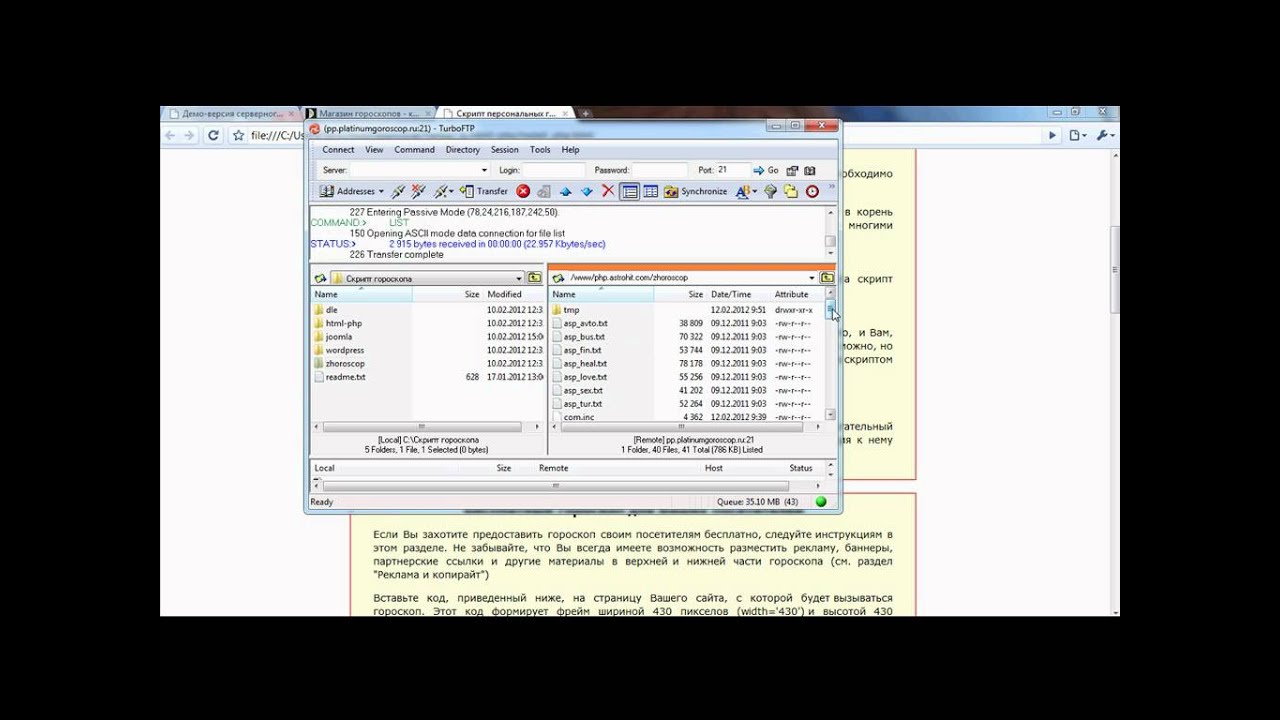
Task: Expand local folder path dropdown
Action: tap(519, 278)
